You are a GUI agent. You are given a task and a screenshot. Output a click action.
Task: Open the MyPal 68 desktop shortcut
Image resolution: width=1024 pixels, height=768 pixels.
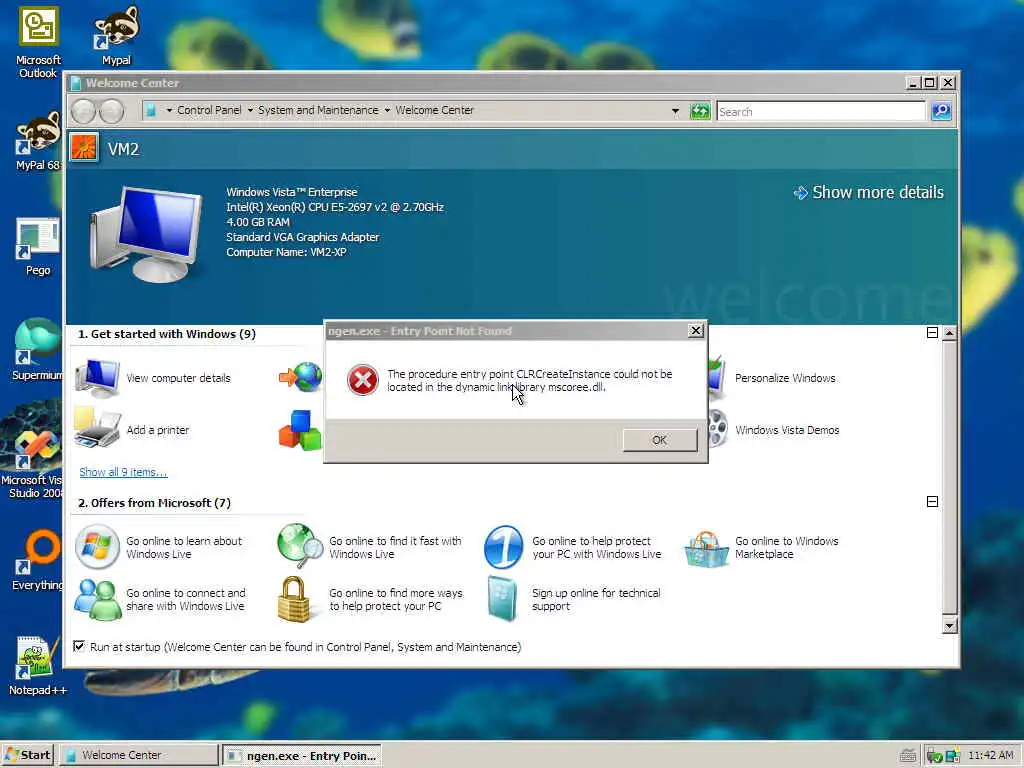click(38, 142)
